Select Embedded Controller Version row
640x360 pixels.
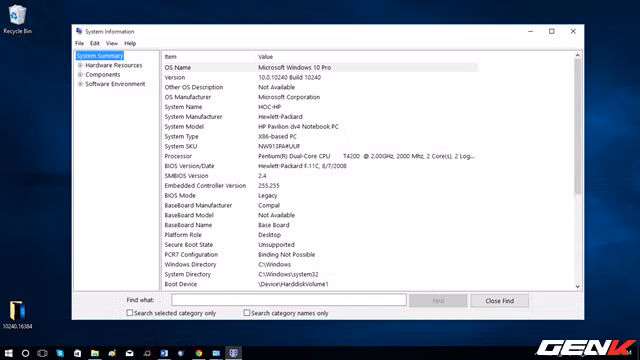point(320,185)
